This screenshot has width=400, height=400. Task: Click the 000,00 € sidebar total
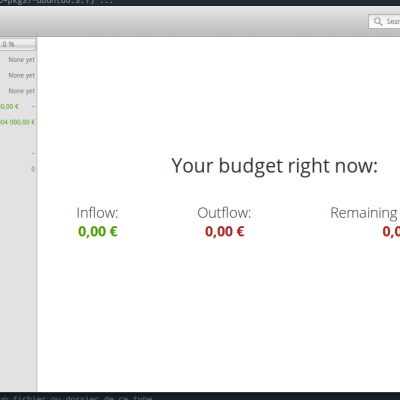point(17,122)
